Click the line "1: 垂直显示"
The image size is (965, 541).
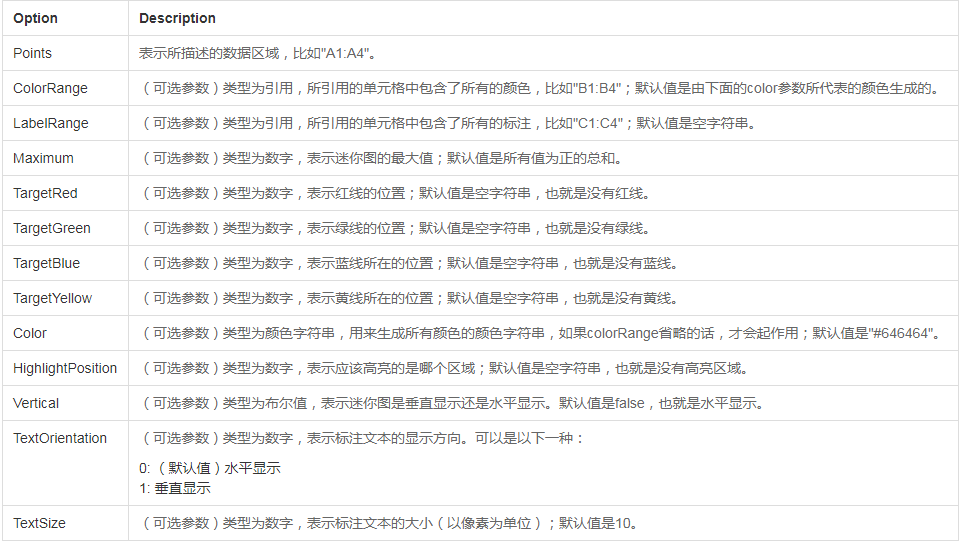[x=175, y=489]
